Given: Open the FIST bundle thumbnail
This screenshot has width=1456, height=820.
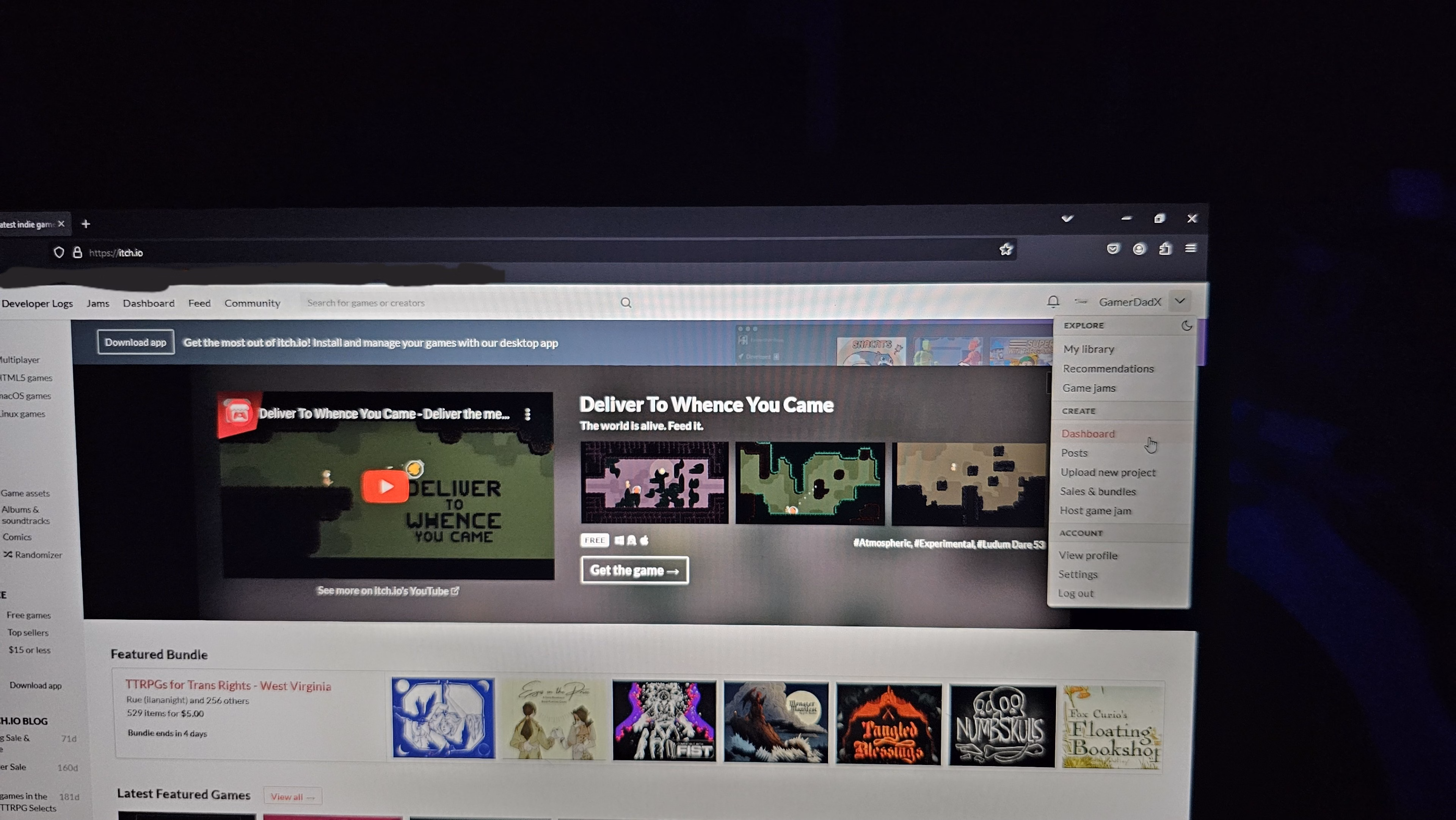Looking at the screenshot, I should point(664,721).
